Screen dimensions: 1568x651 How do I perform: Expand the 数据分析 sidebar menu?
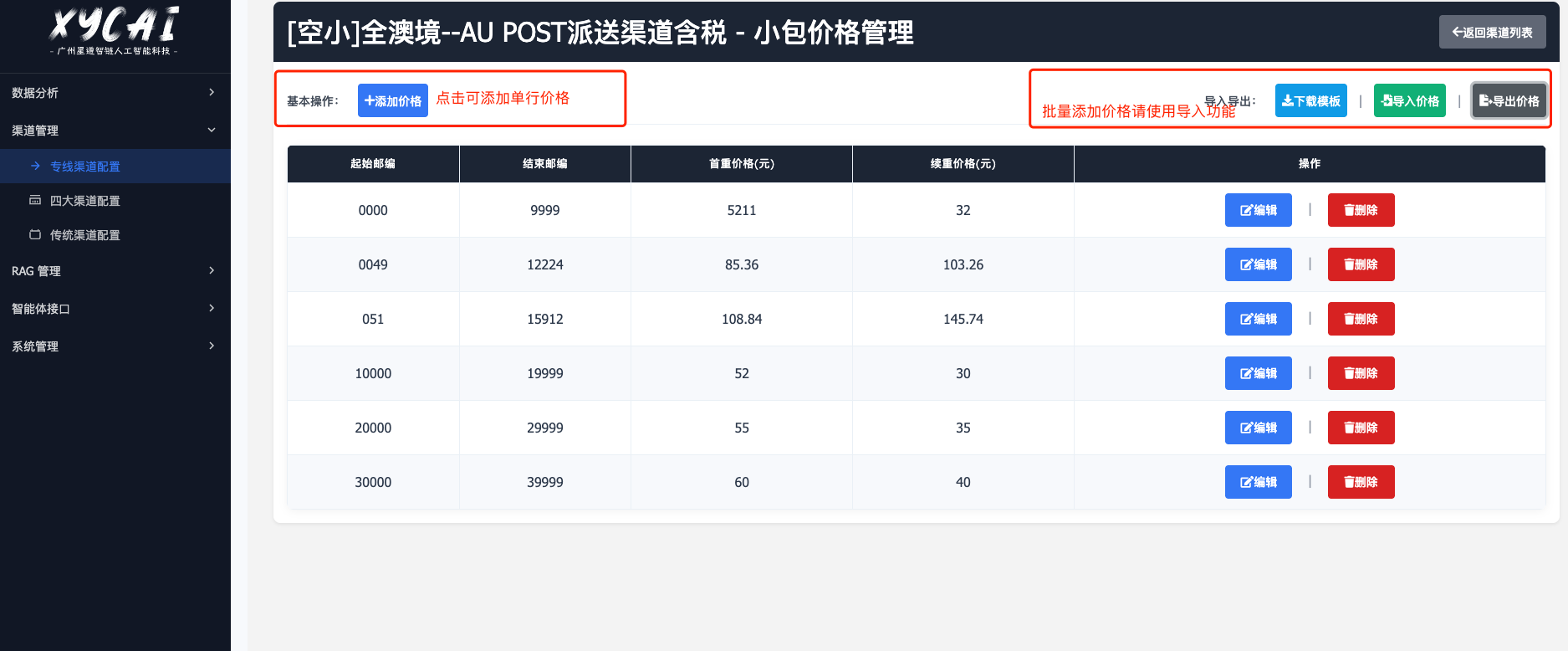point(115,92)
